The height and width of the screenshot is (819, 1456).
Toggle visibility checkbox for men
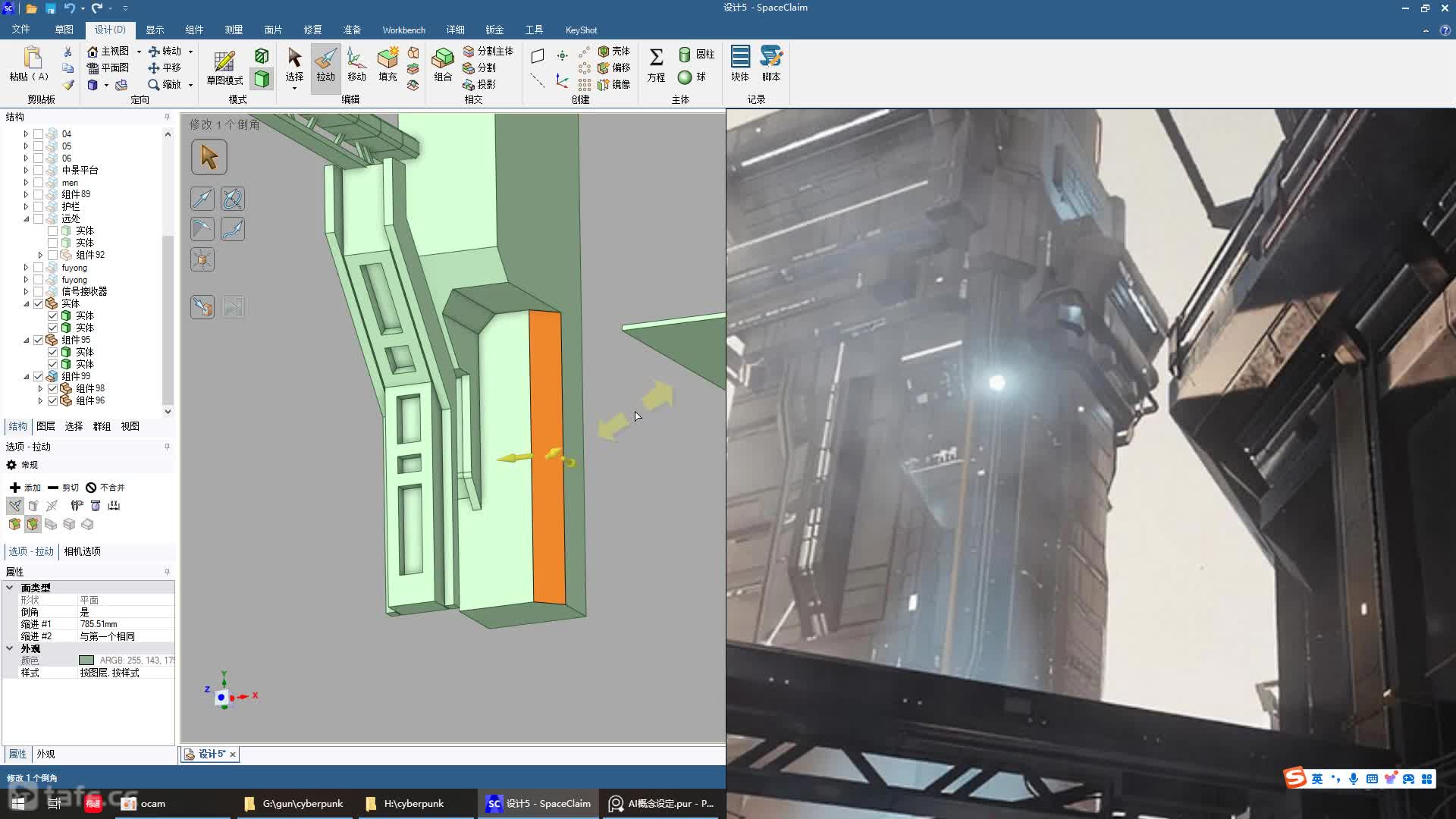point(38,183)
